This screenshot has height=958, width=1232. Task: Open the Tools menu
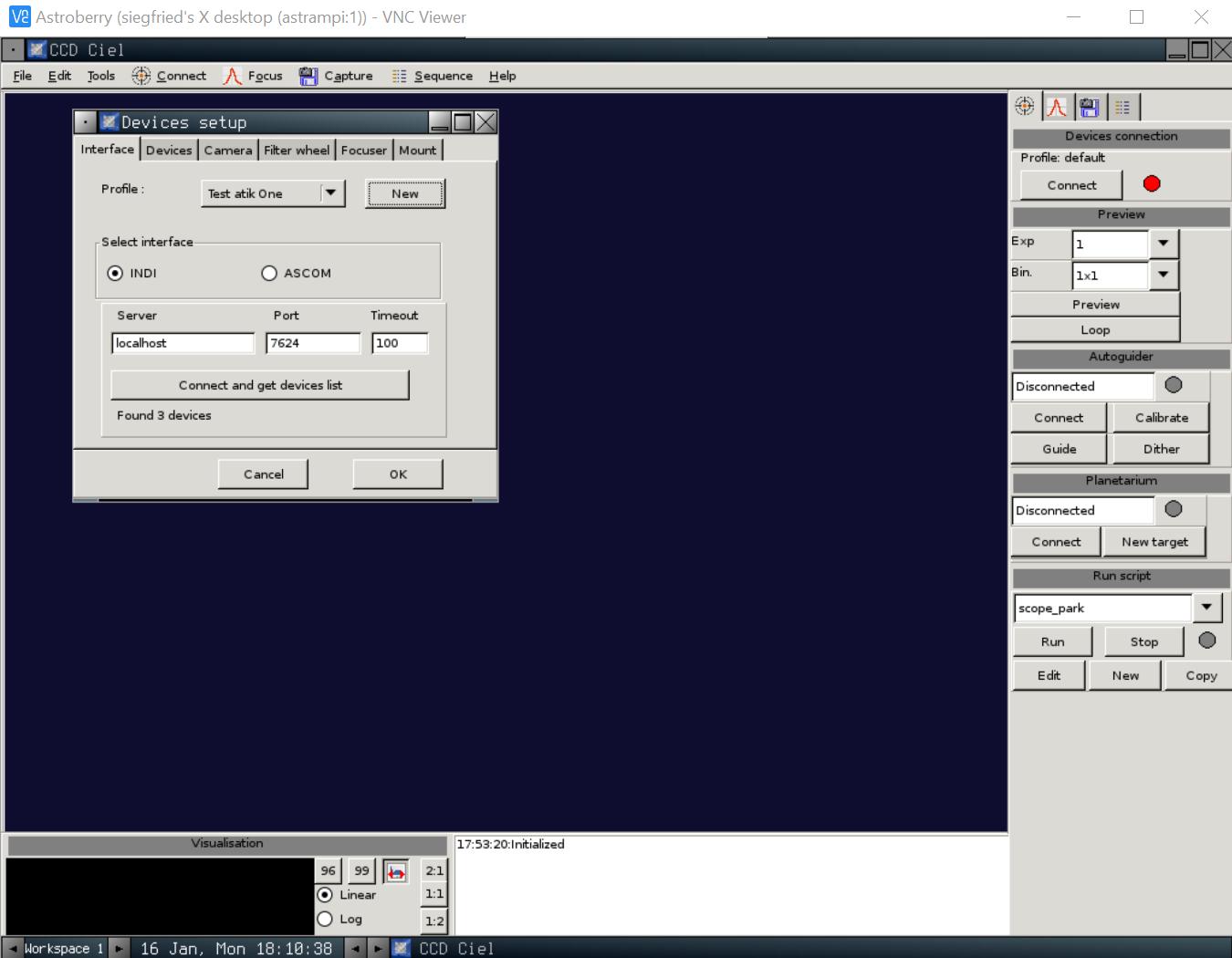click(x=101, y=76)
